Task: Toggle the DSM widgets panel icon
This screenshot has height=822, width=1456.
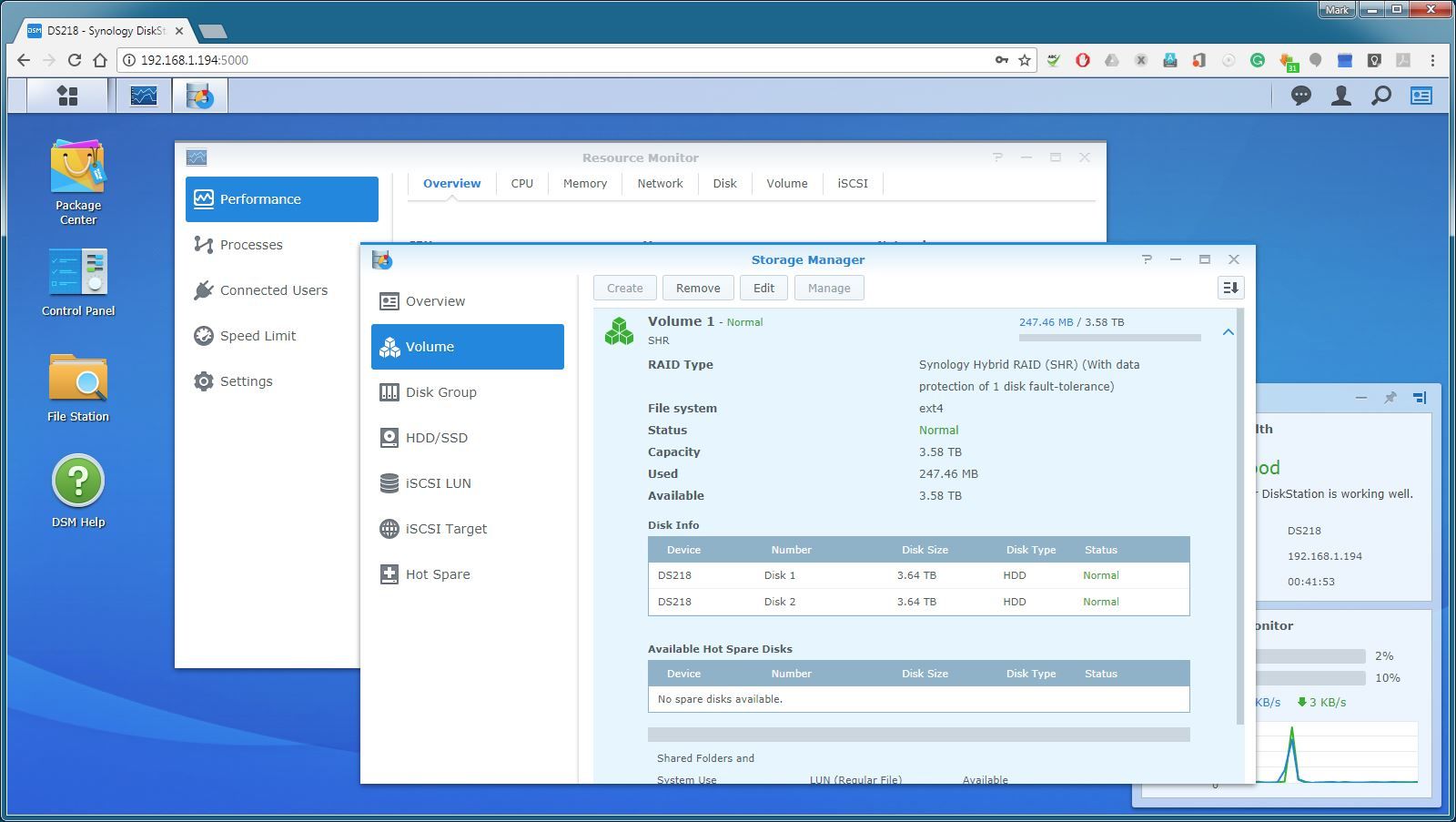Action: 1421,96
